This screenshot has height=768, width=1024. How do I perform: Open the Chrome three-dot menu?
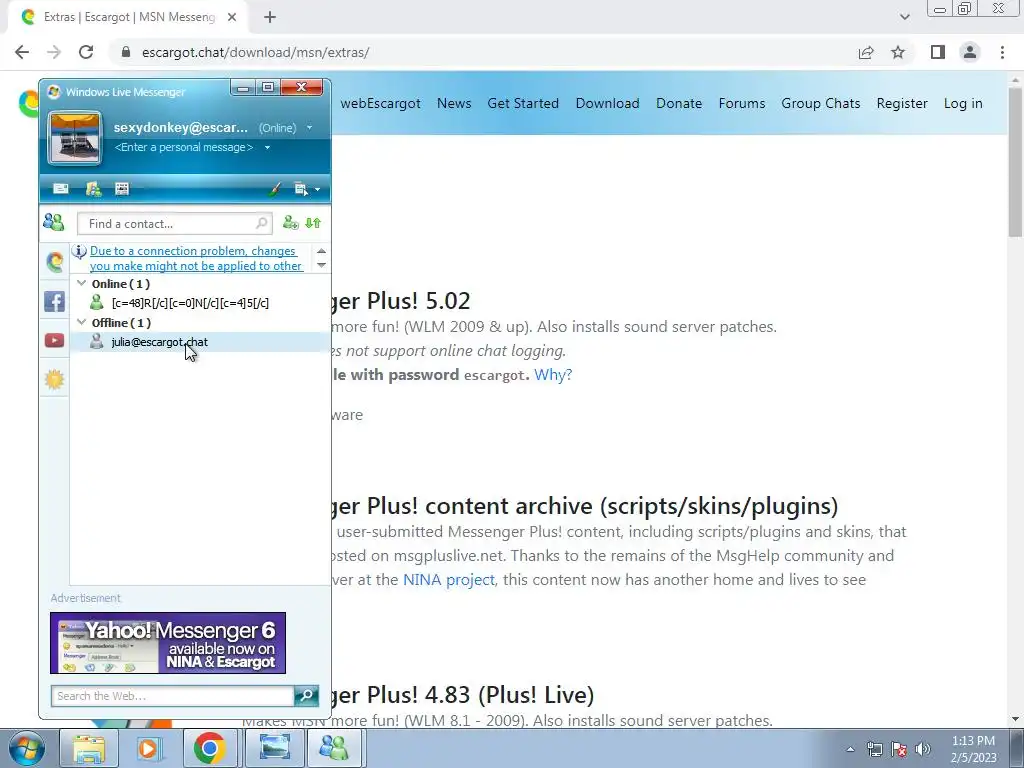[1002, 52]
